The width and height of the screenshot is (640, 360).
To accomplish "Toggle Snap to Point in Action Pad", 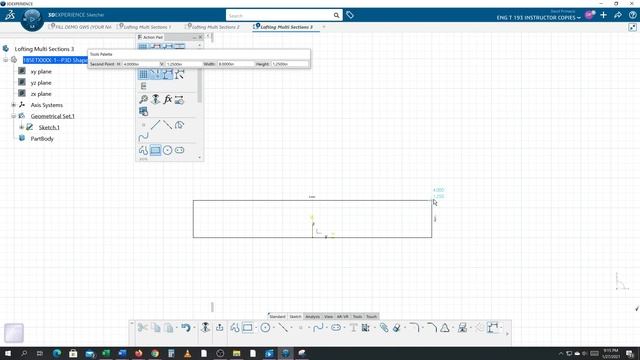I will pos(156,74).
